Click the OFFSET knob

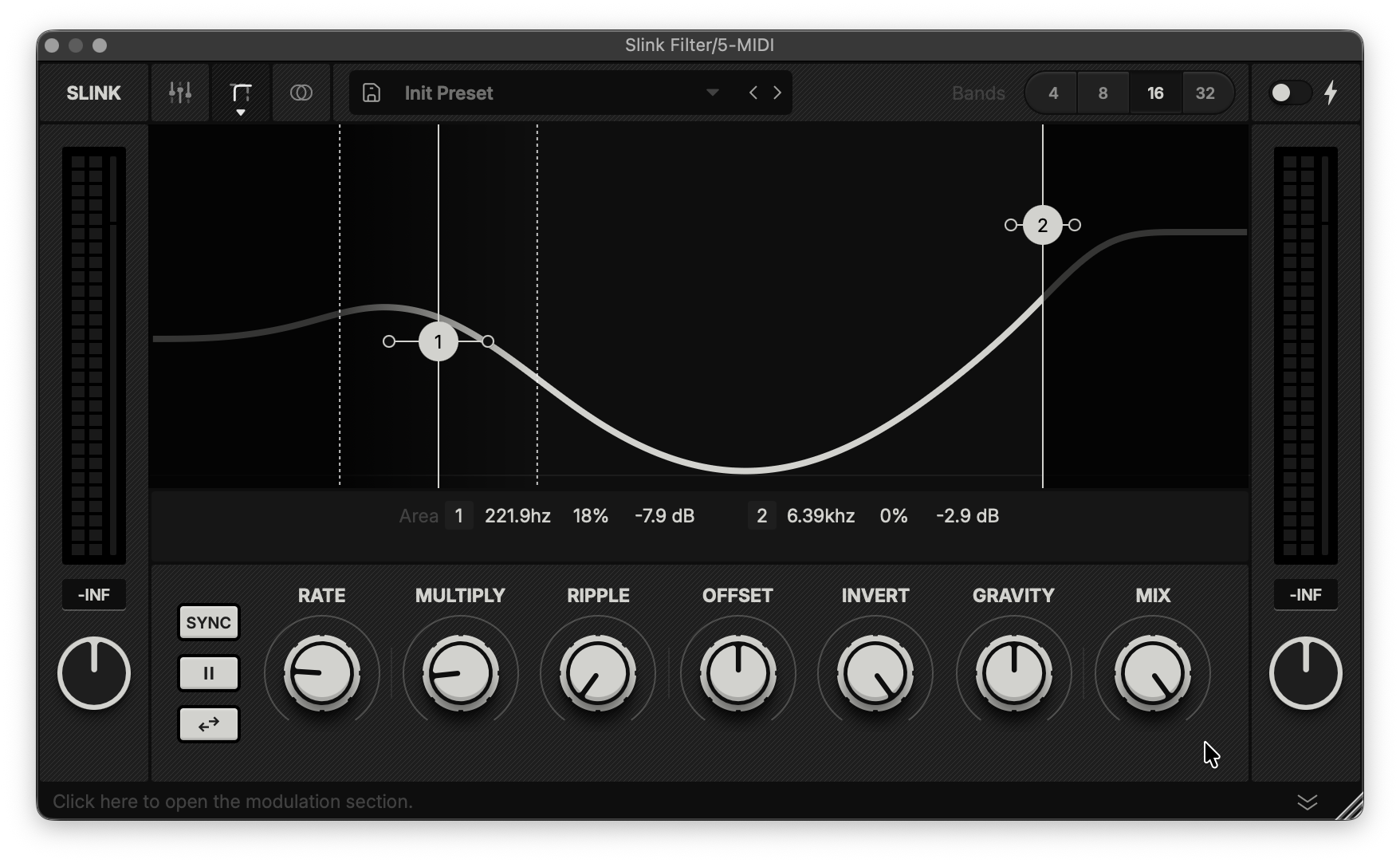coord(737,673)
